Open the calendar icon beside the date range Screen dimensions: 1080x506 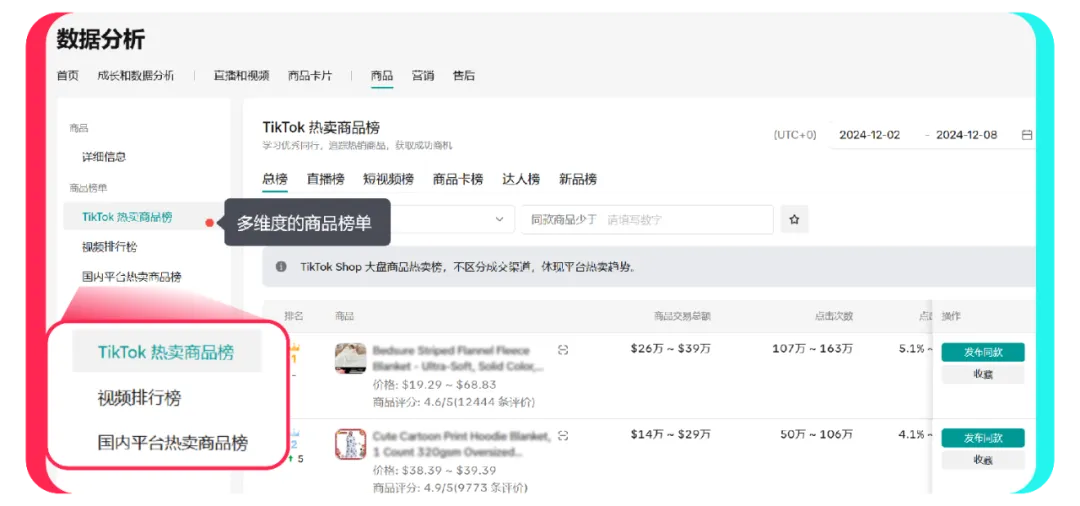pos(1026,135)
